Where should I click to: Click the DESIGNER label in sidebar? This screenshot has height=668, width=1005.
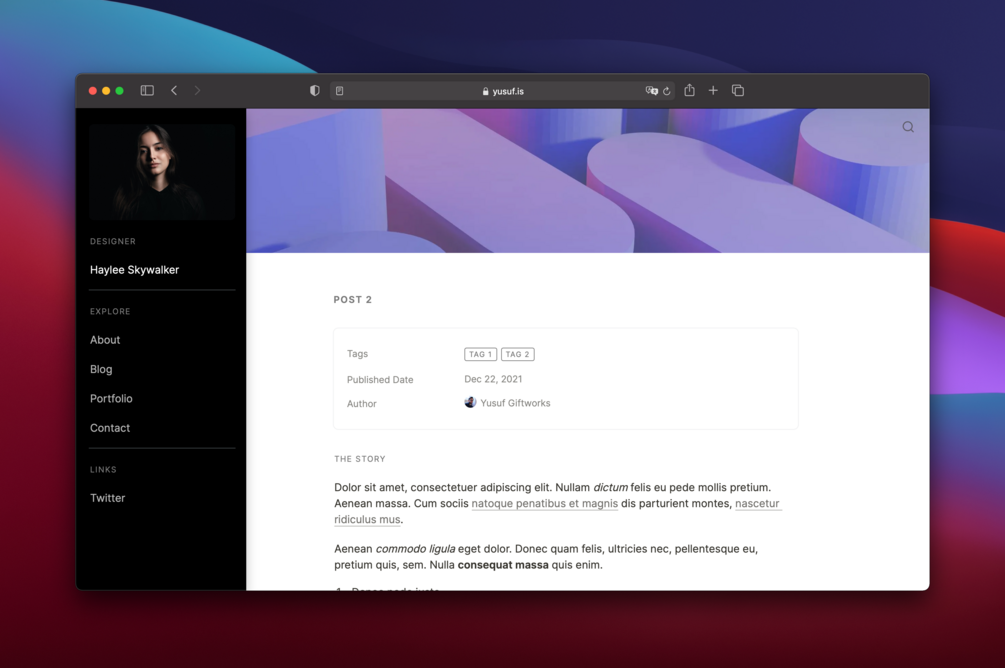pyautogui.click(x=113, y=242)
